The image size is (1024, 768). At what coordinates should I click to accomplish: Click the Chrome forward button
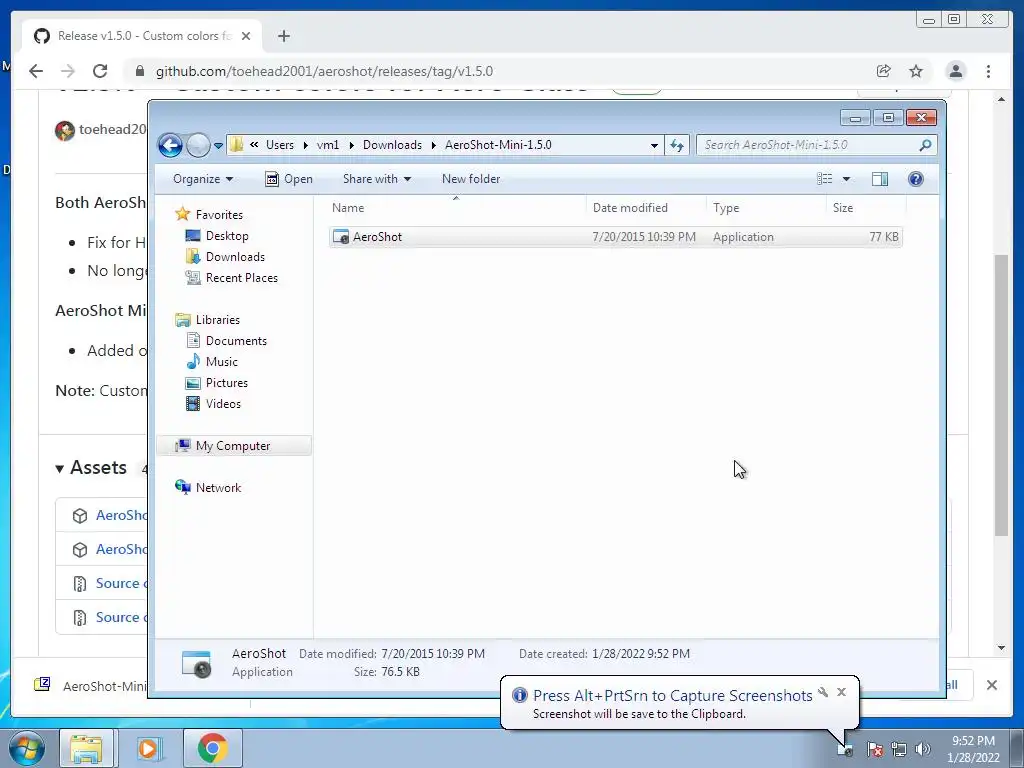click(67, 71)
